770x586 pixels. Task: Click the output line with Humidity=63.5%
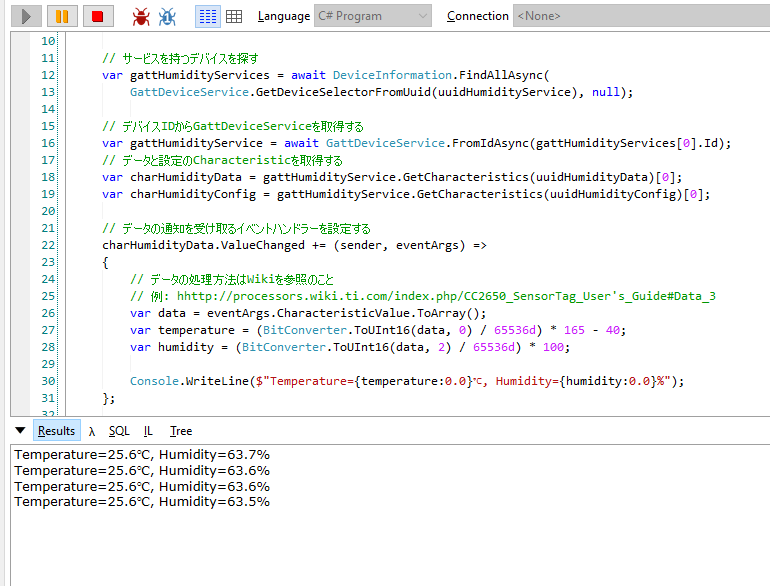click(x=142, y=502)
